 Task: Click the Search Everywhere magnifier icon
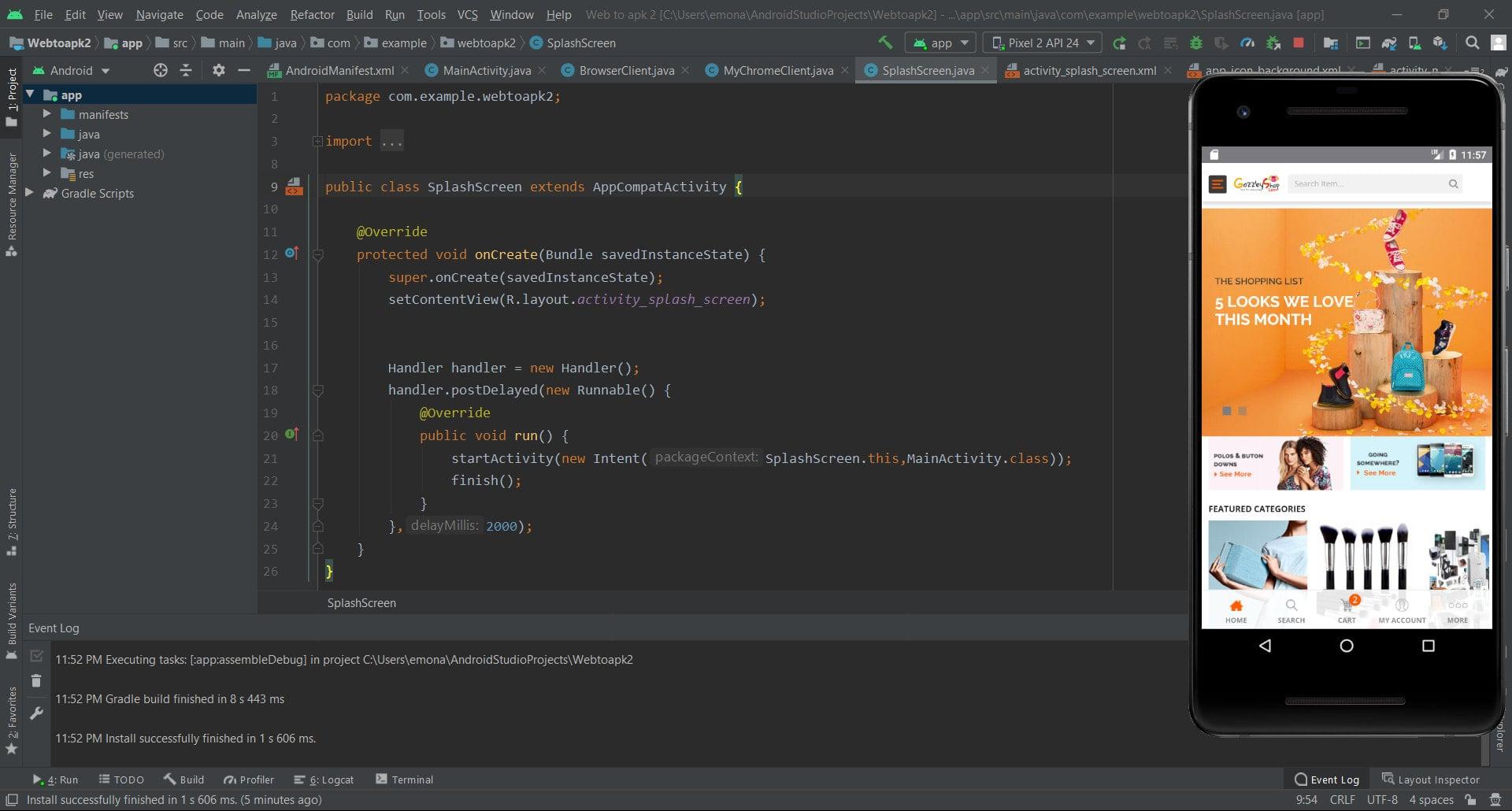1473,42
